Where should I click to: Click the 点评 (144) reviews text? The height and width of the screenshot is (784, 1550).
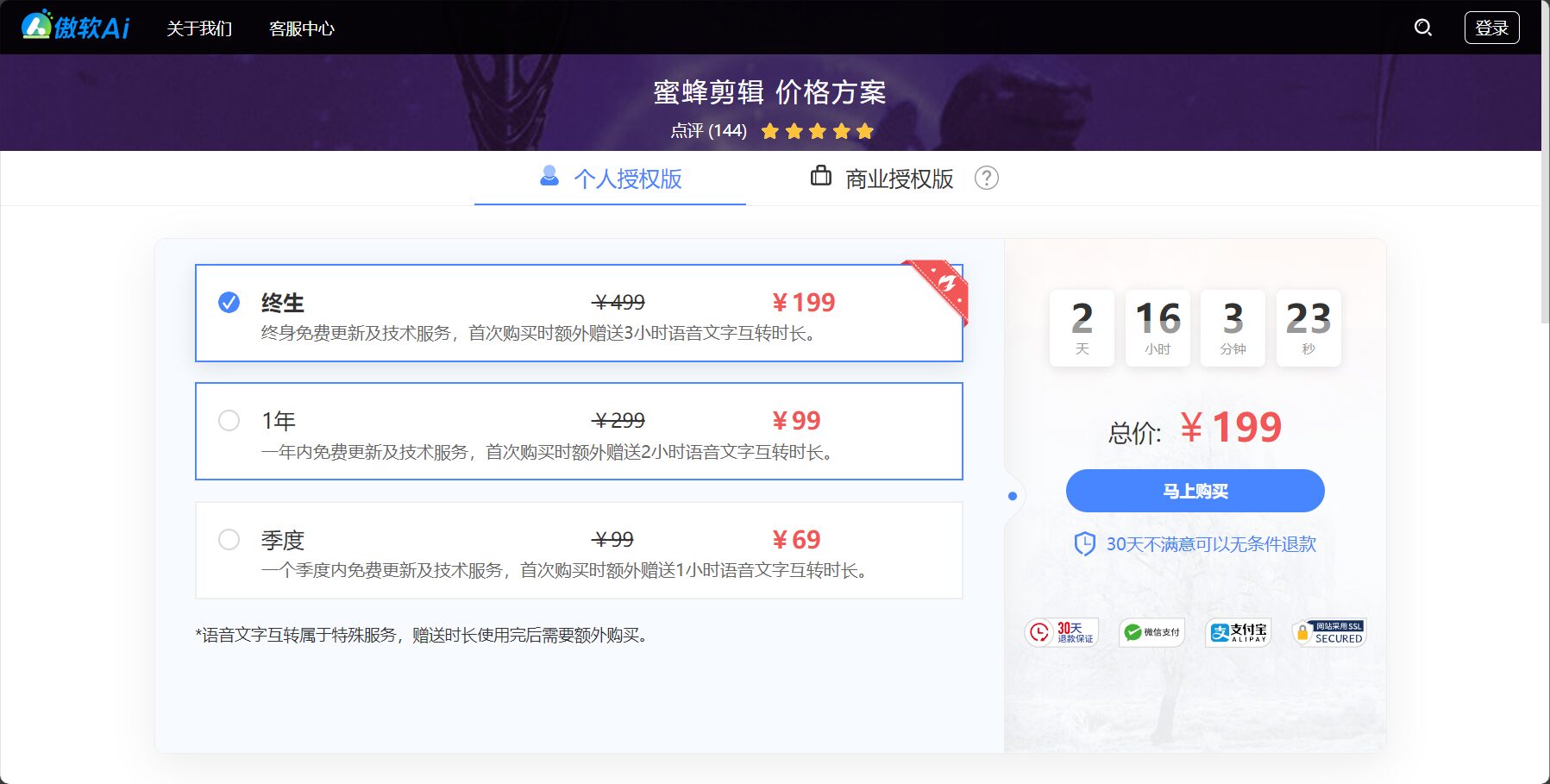[709, 131]
